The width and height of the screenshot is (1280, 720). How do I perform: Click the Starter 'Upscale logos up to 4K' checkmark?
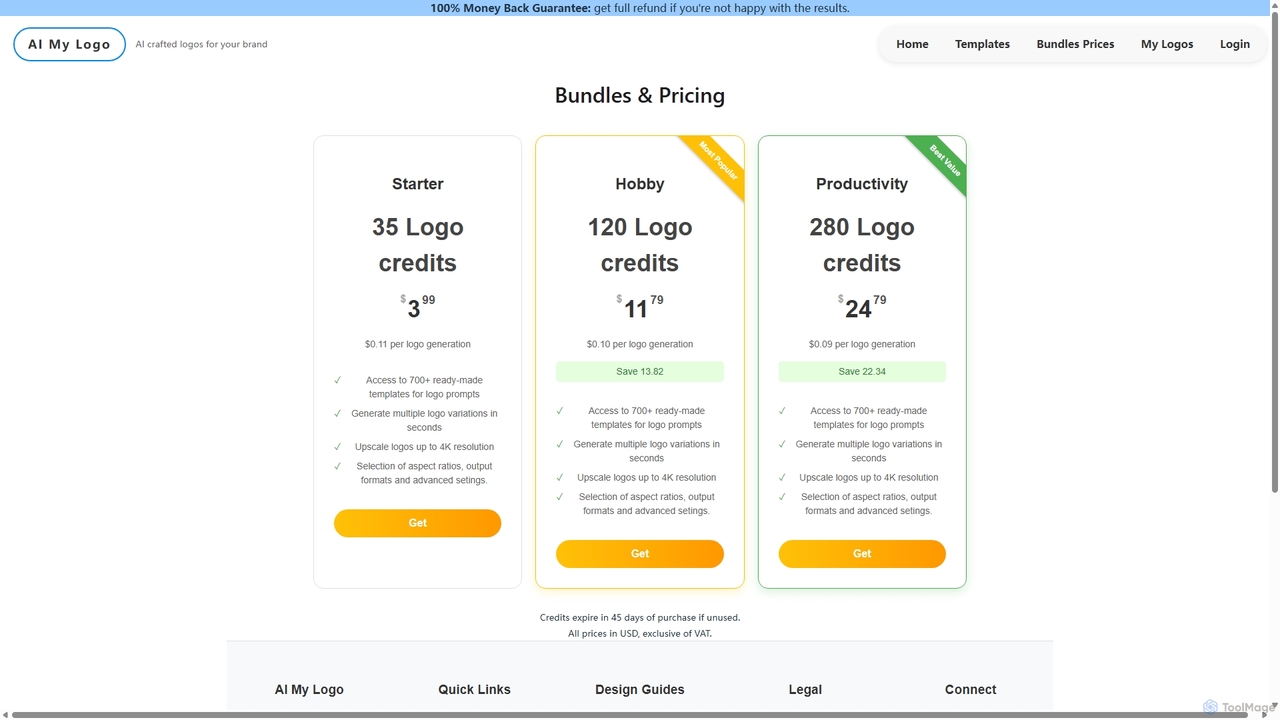[338, 447]
